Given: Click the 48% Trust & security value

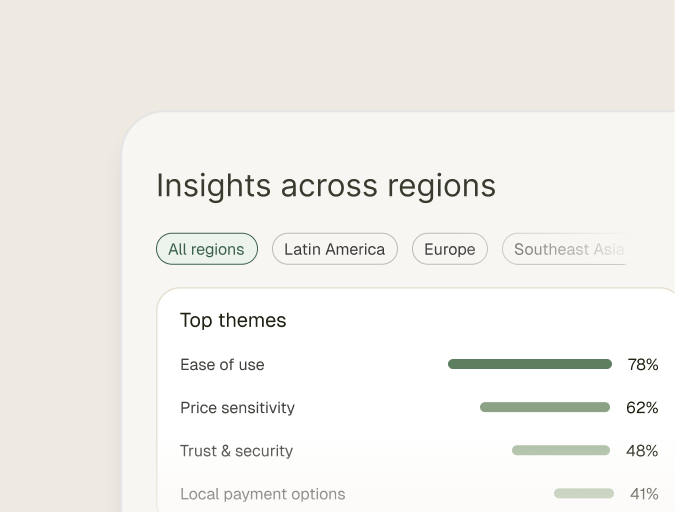Looking at the screenshot, I should tap(642, 451).
